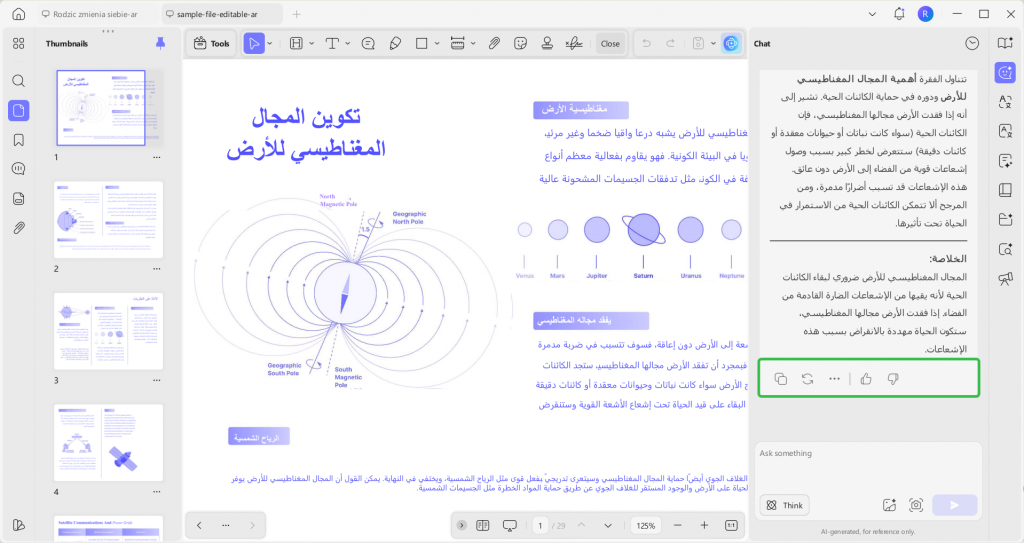Screen dimensions: 1024x543
Task: Expand the bottom toolbar arrow button
Action: point(462,525)
